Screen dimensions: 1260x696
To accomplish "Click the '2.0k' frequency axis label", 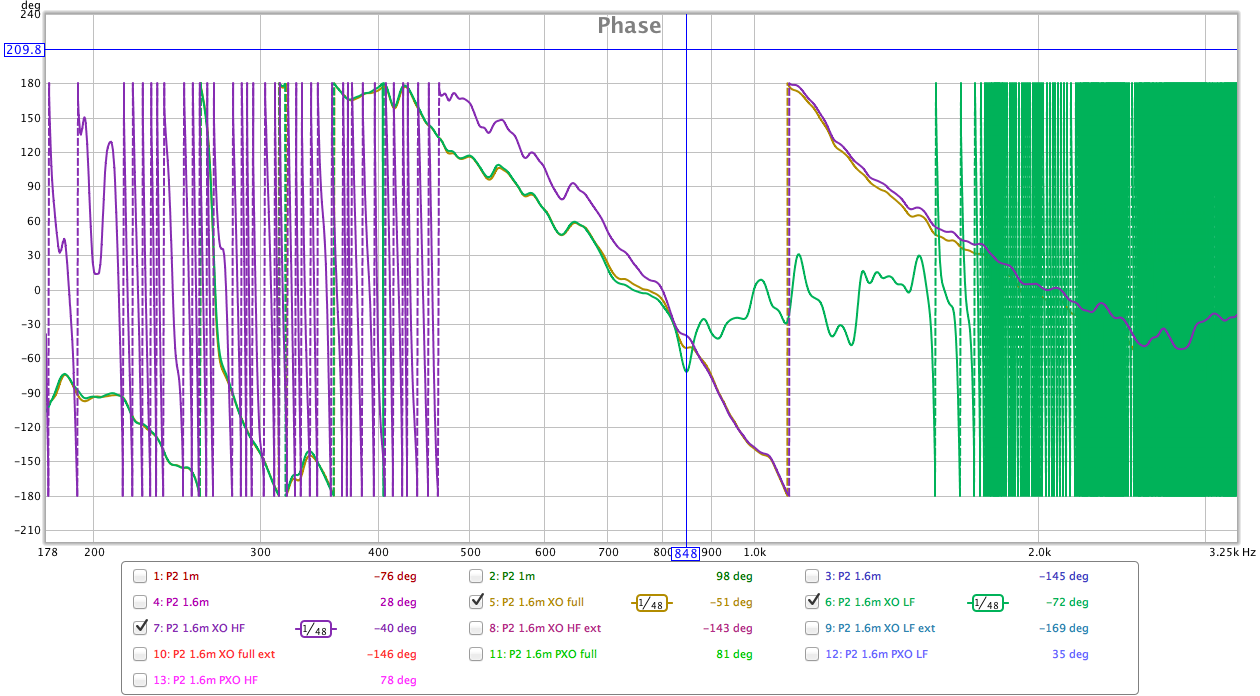I will [x=1039, y=552].
